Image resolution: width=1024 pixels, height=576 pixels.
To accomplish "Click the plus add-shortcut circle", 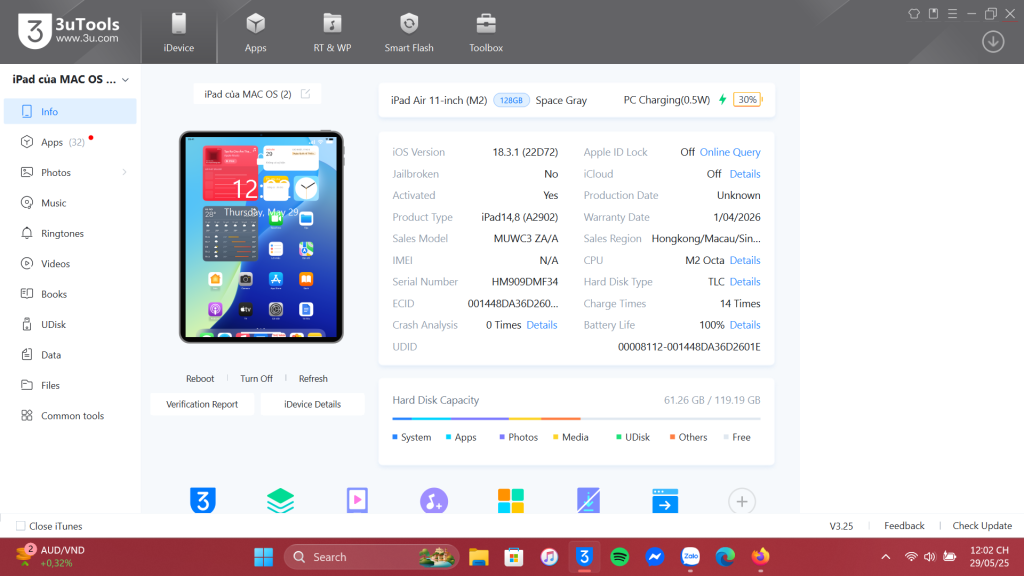I will 742,502.
